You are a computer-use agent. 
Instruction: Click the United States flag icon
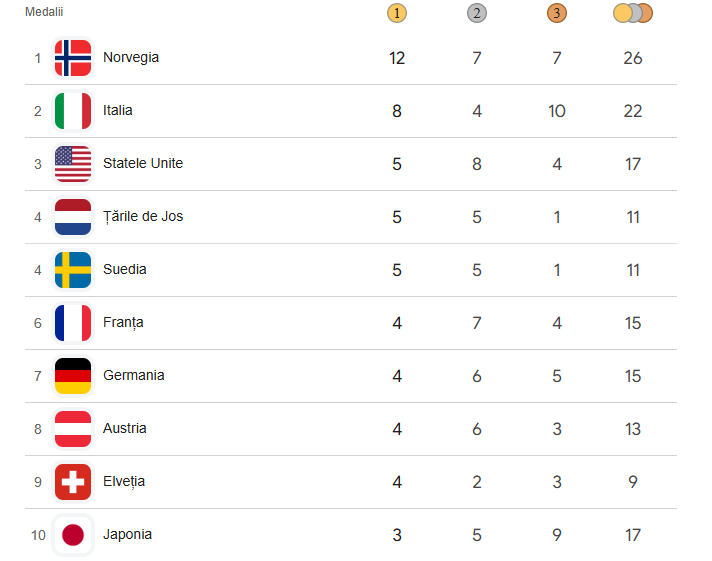click(x=73, y=164)
